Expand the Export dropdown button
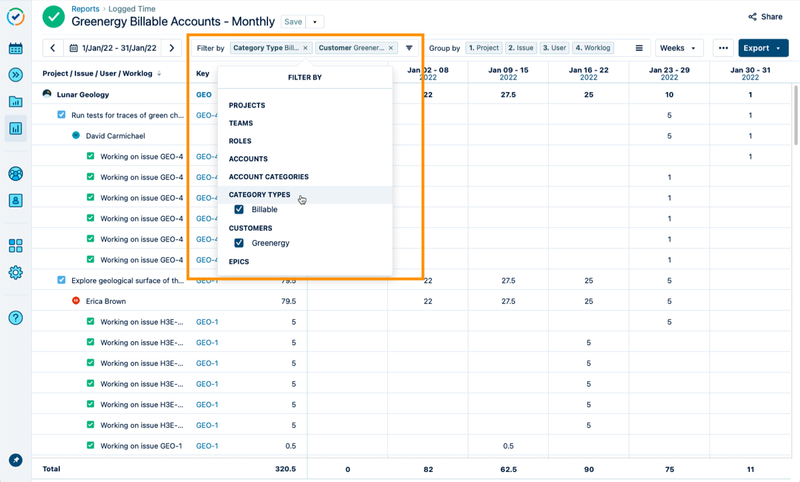The height and width of the screenshot is (482, 800). click(x=763, y=48)
